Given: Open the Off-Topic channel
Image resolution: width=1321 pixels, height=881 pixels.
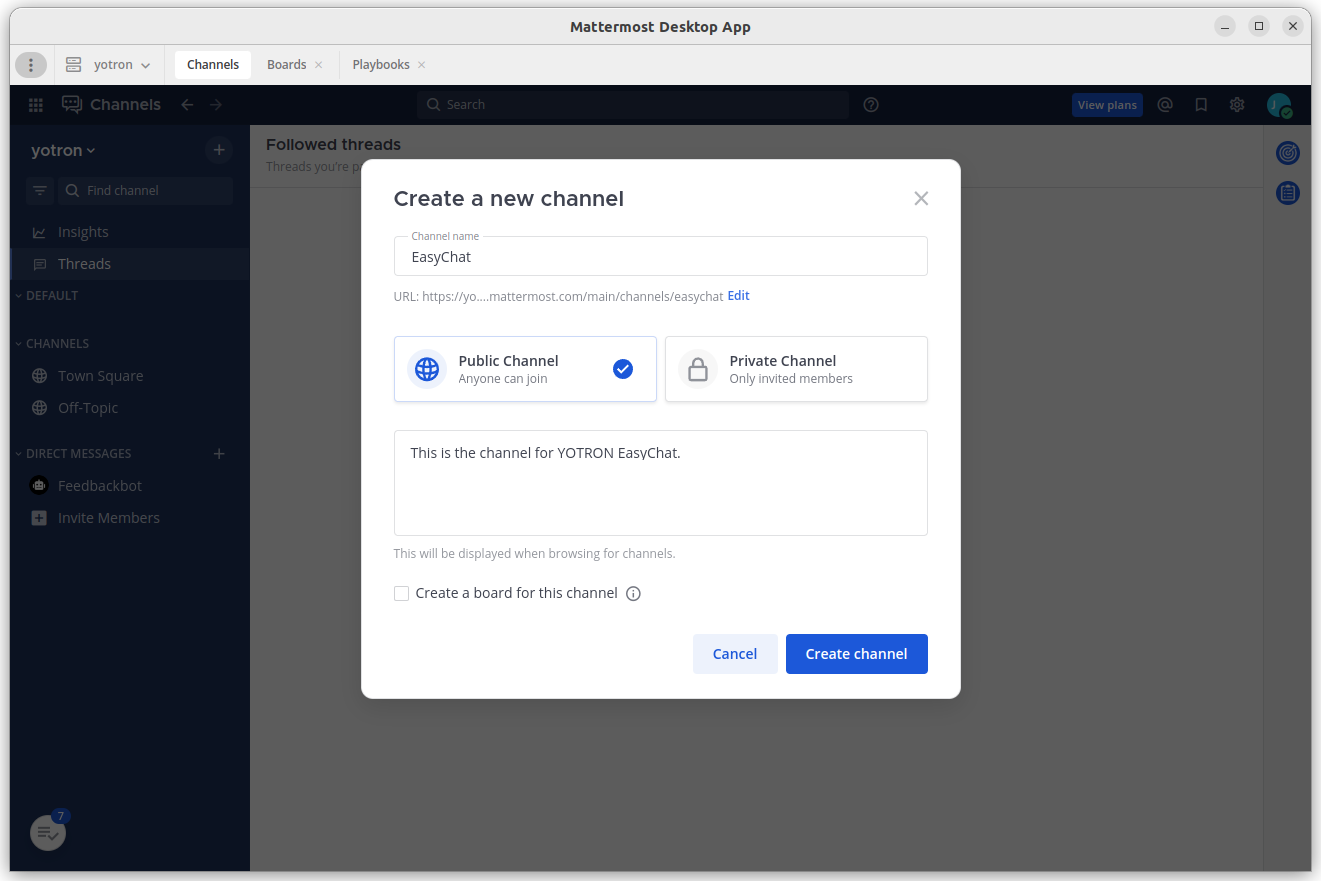Looking at the screenshot, I should (130, 408).
